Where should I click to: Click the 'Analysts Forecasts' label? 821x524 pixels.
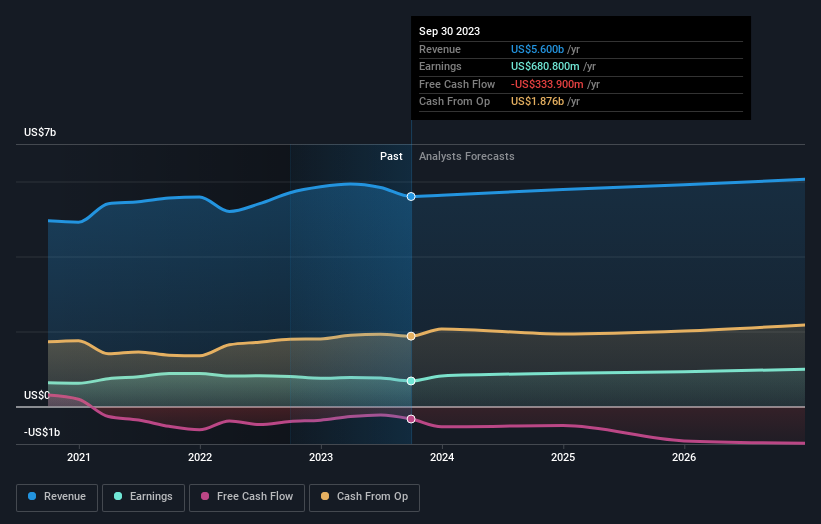click(x=467, y=157)
